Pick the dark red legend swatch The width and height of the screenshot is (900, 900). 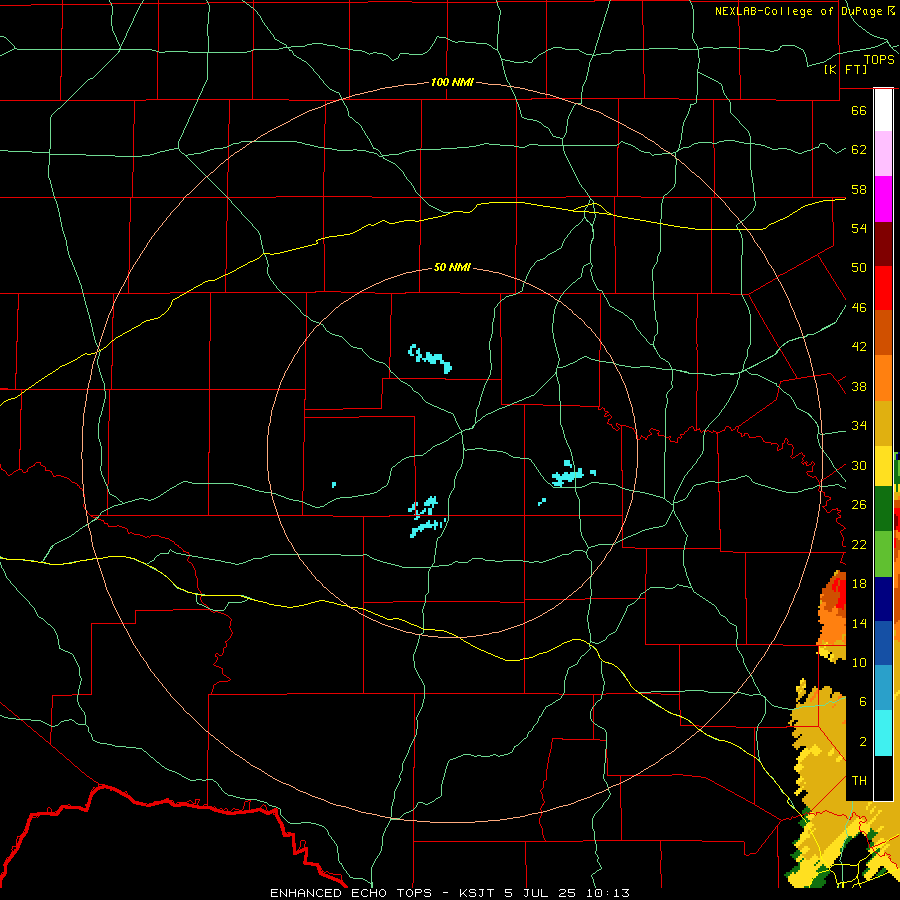(x=883, y=243)
